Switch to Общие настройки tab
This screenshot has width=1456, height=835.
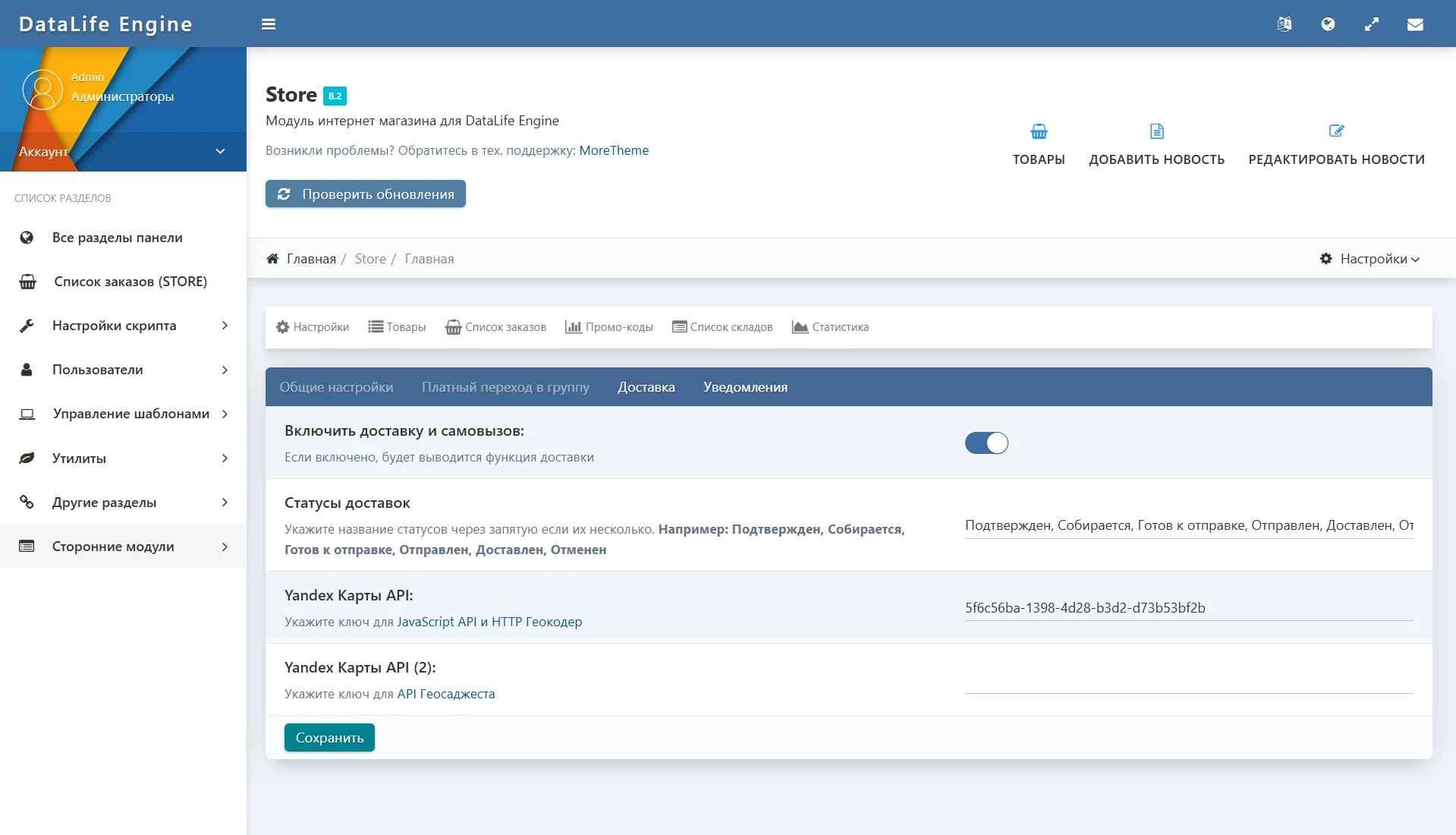click(x=336, y=387)
